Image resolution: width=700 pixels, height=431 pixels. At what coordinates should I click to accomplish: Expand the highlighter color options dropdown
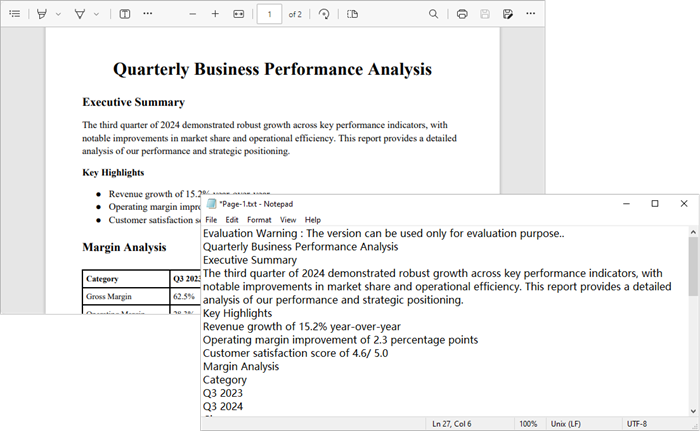(58, 14)
